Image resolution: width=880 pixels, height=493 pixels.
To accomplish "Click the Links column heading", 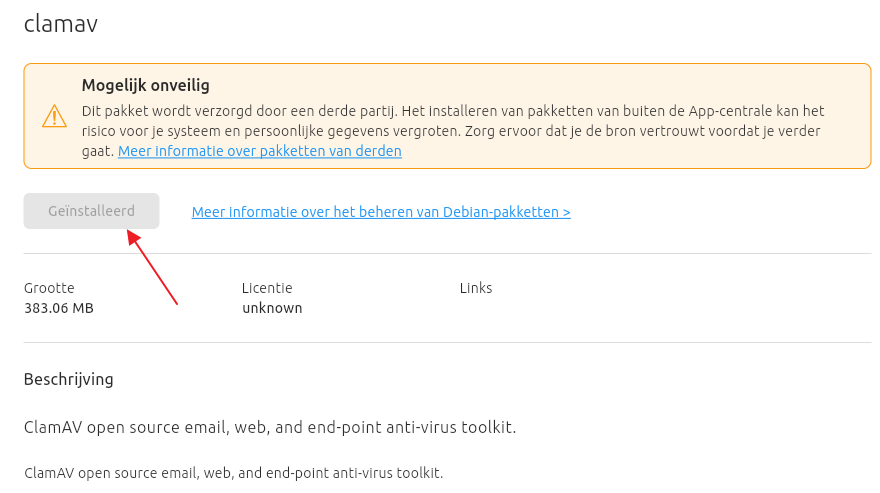I will click(476, 288).
